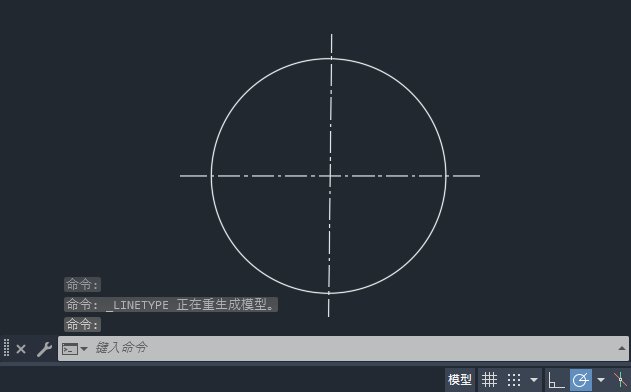The image size is (631, 392).
Task: Open polar tracking angle dropdown
Action: pyautogui.click(x=601, y=380)
